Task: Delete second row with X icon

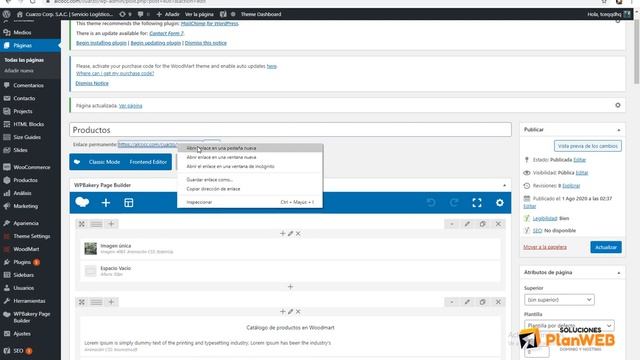Action: pos(498,302)
